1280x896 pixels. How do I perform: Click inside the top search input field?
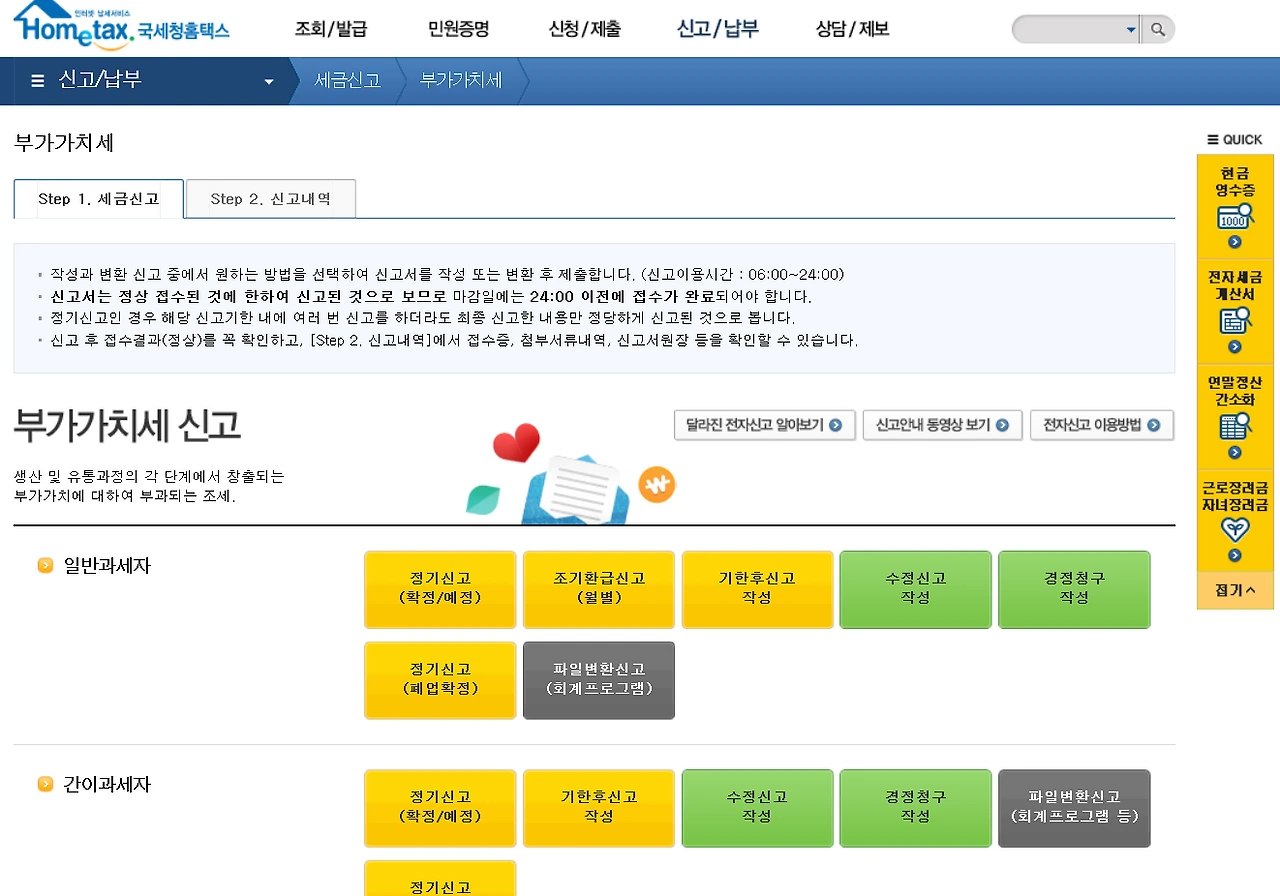pyautogui.click(x=1068, y=30)
